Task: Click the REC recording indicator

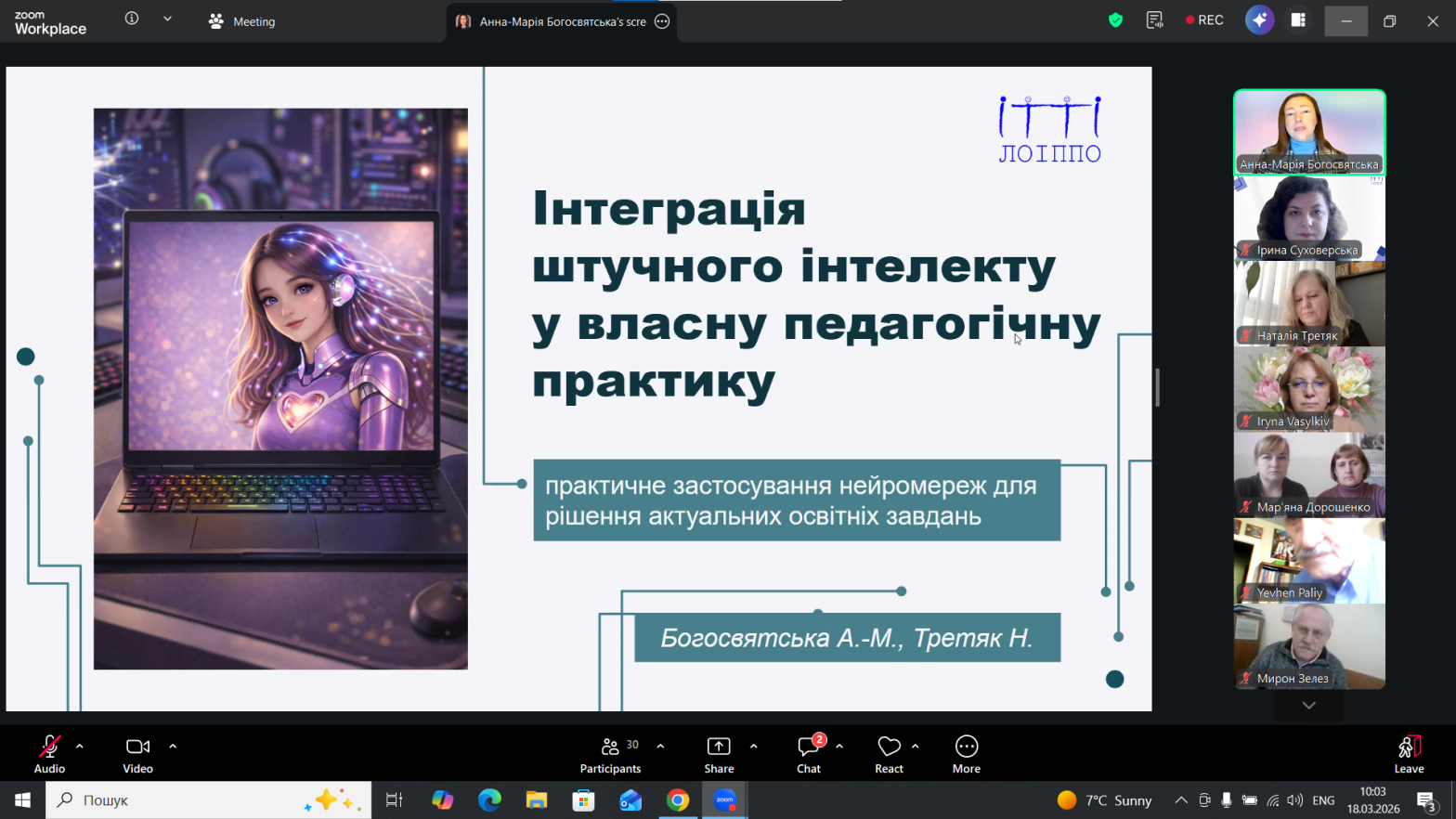Action: pyautogui.click(x=1204, y=20)
